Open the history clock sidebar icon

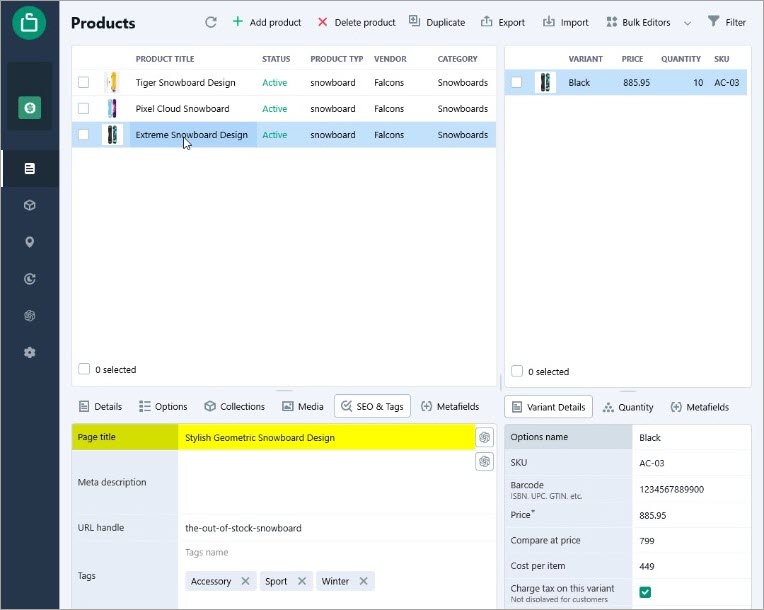(30, 279)
